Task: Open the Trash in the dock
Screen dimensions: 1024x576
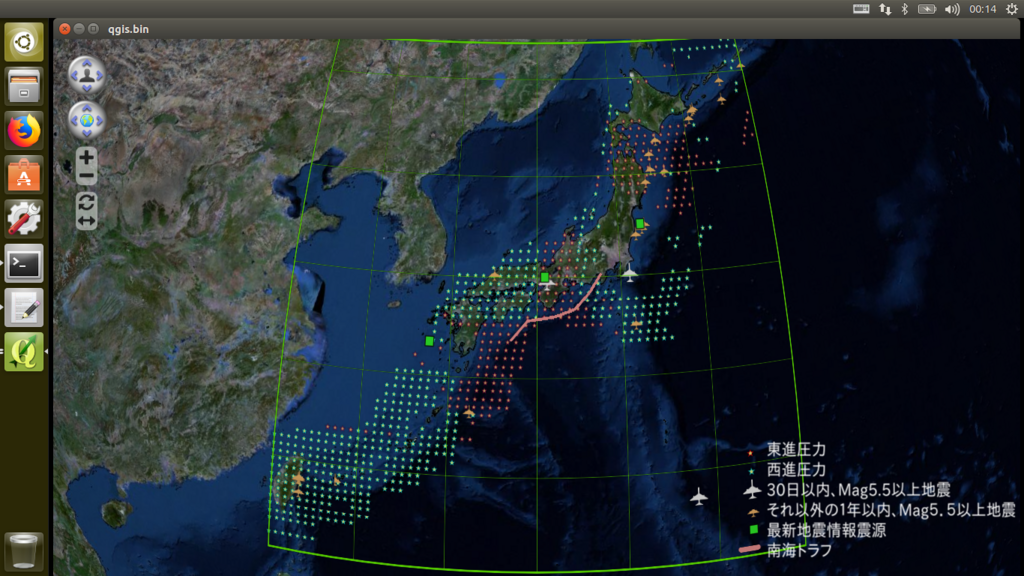Action: (x=24, y=552)
